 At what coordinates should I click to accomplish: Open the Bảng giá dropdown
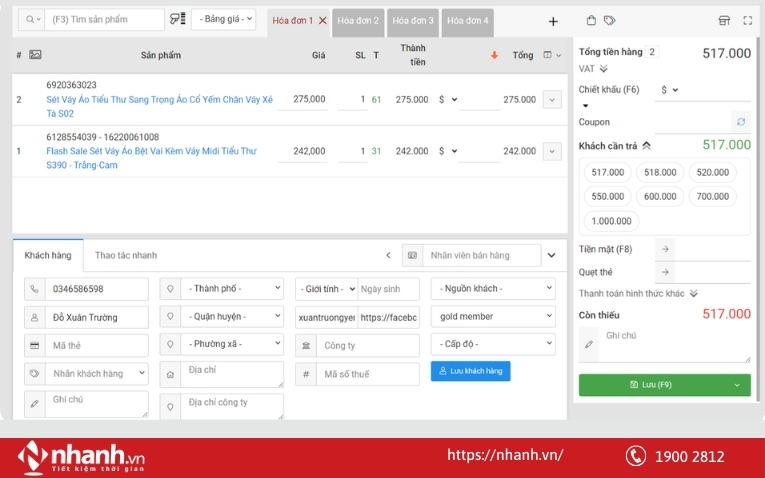click(x=223, y=19)
